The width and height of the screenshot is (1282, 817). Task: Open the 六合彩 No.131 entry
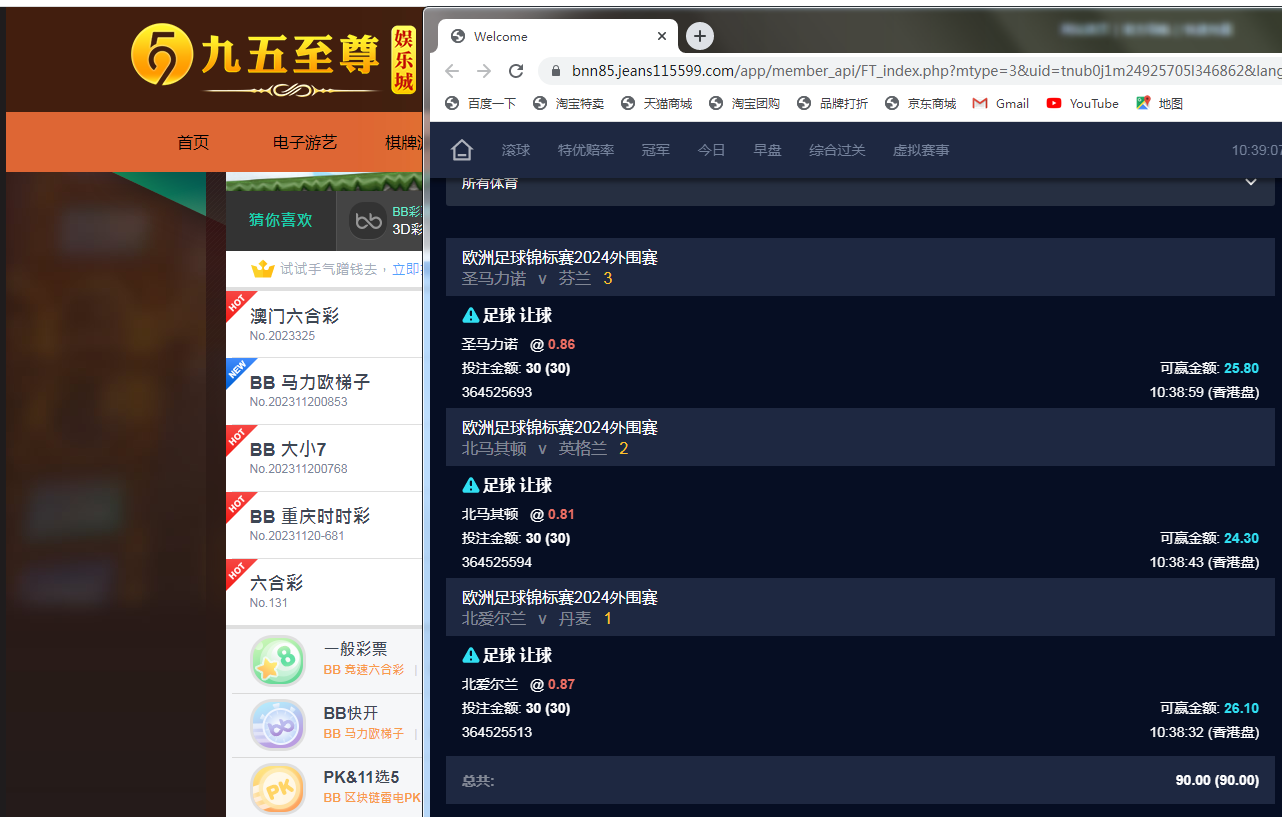324,592
